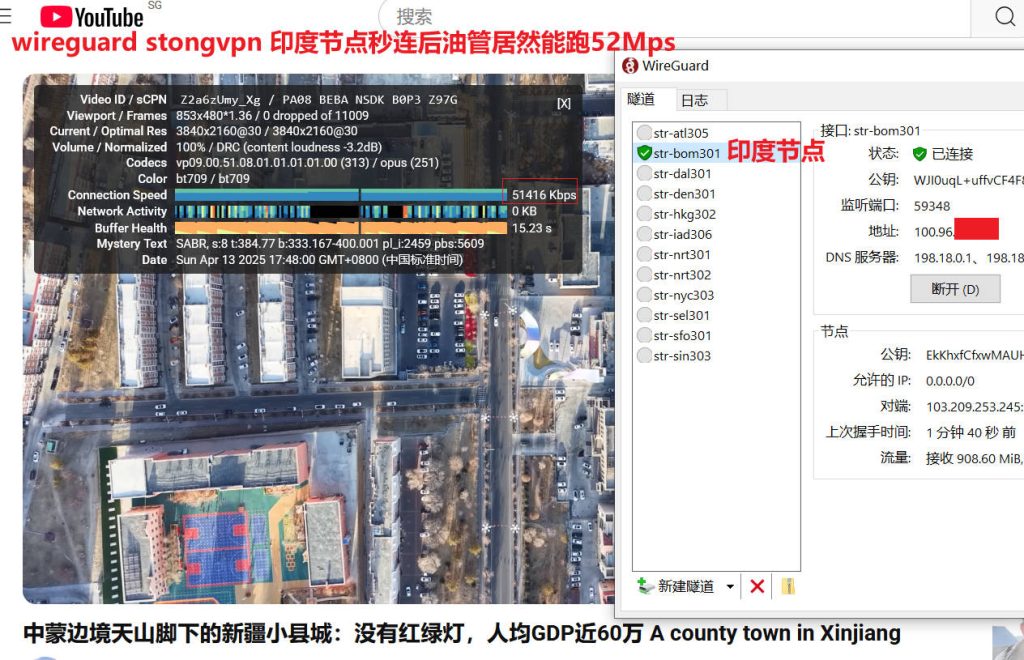Click the listening port value 59348
Viewport: 1024px width, 660px height.
(x=932, y=206)
